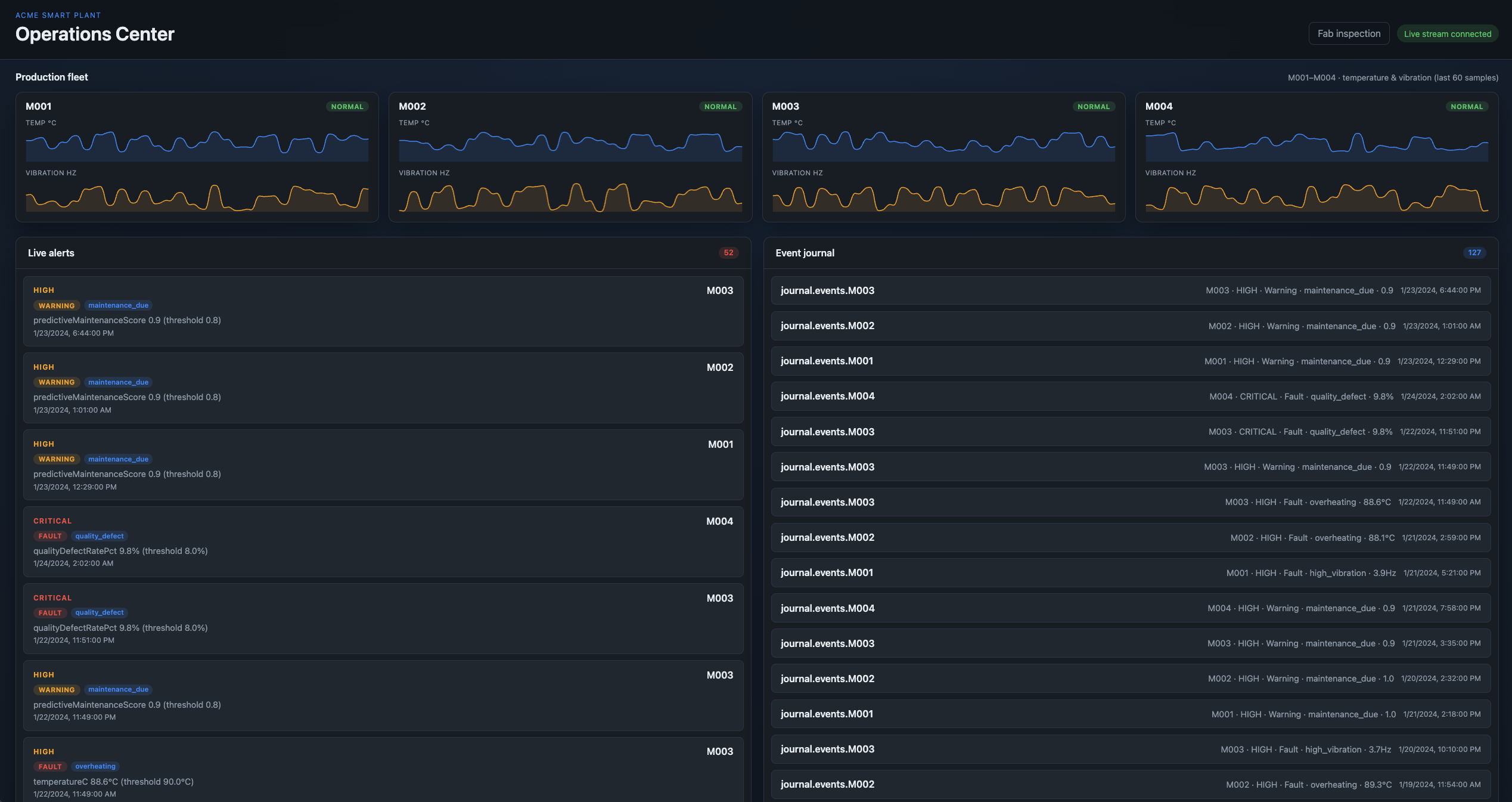Select the M003 temperature chart

point(943,145)
